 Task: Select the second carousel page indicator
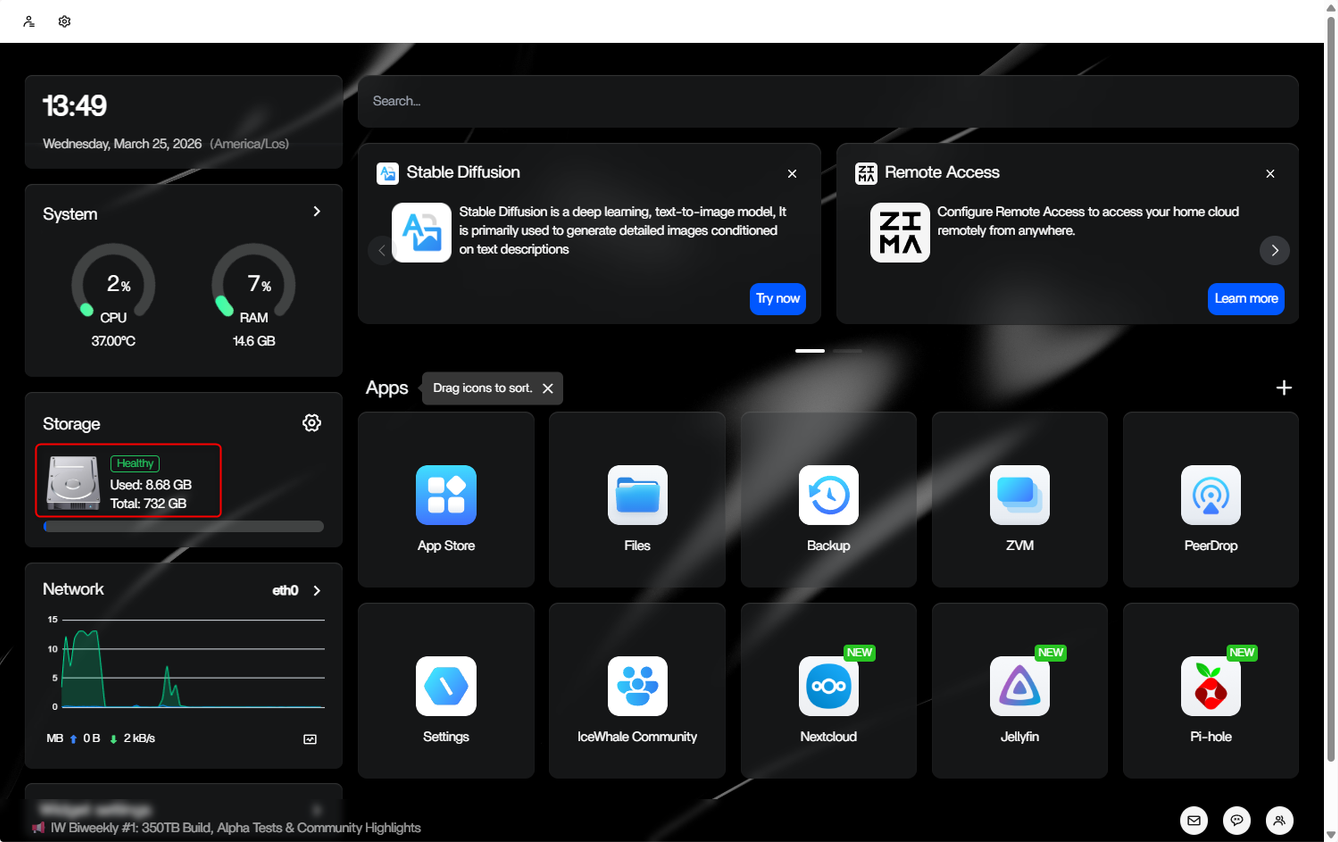coord(847,351)
